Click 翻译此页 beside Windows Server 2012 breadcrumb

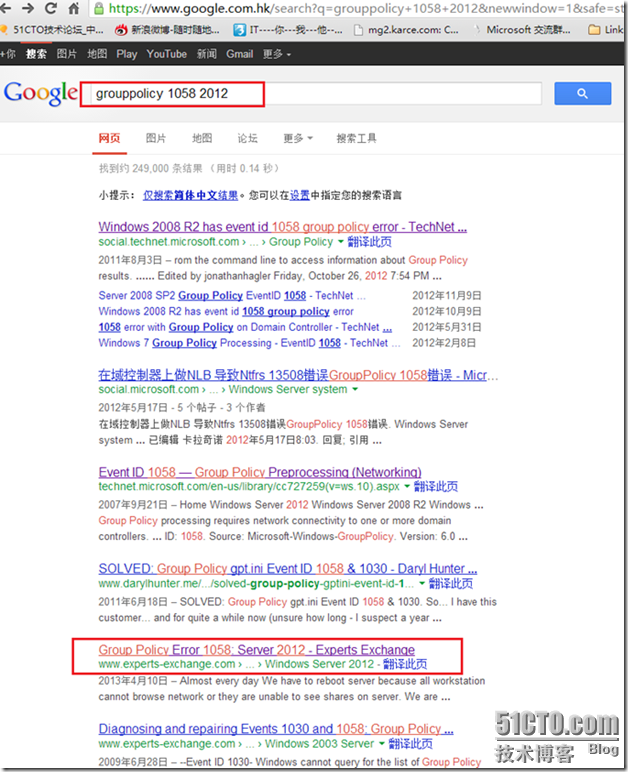pyautogui.click(x=405, y=664)
